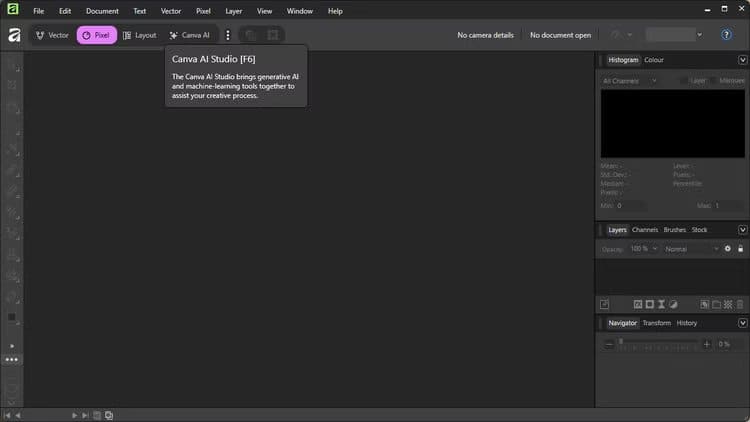The height and width of the screenshot is (422, 750).
Task: Click the Min value field in Histogram
Action: [x=632, y=206]
